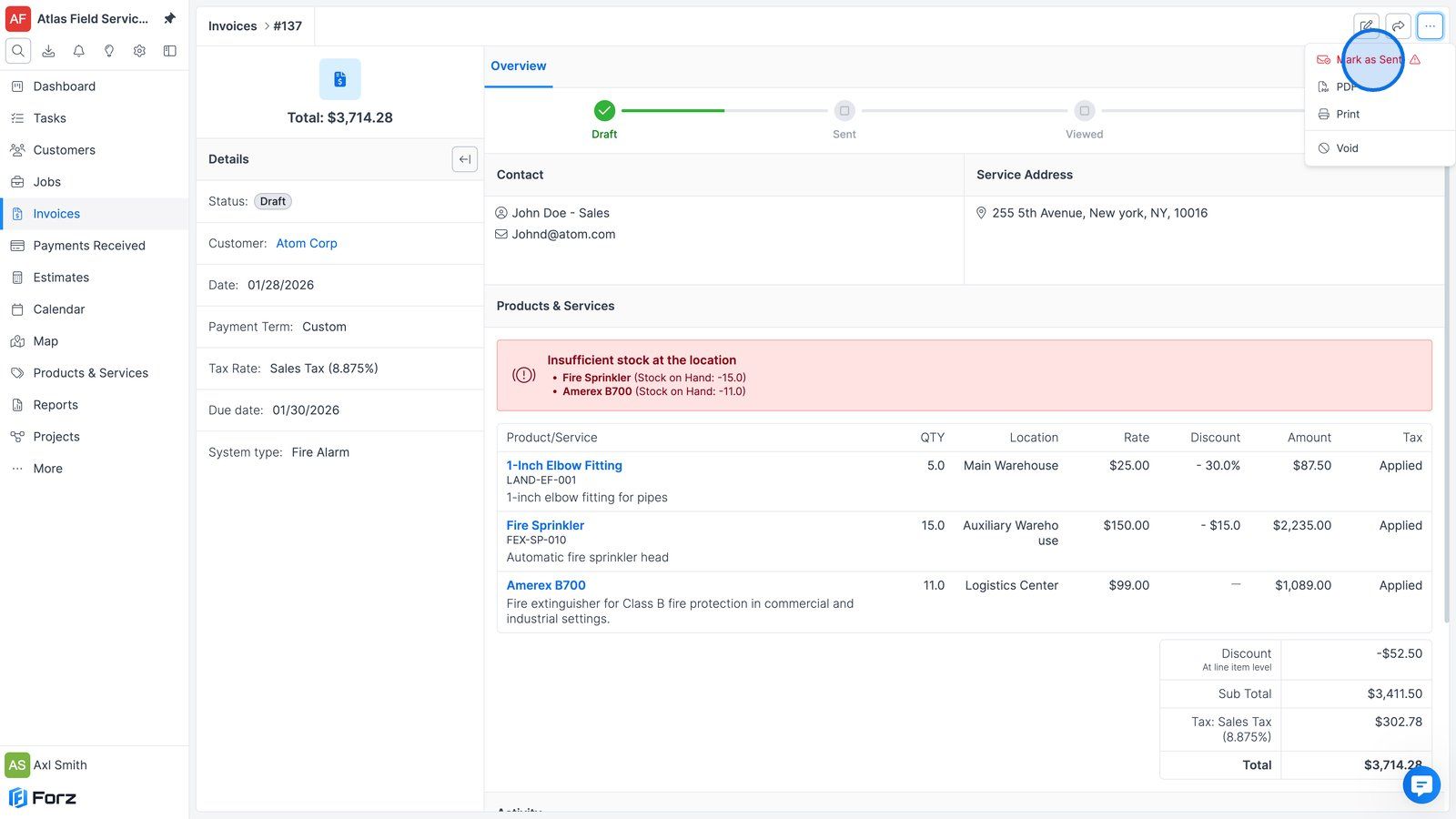The height and width of the screenshot is (819, 1456).
Task: Expand the More sidebar item
Action: point(95,469)
